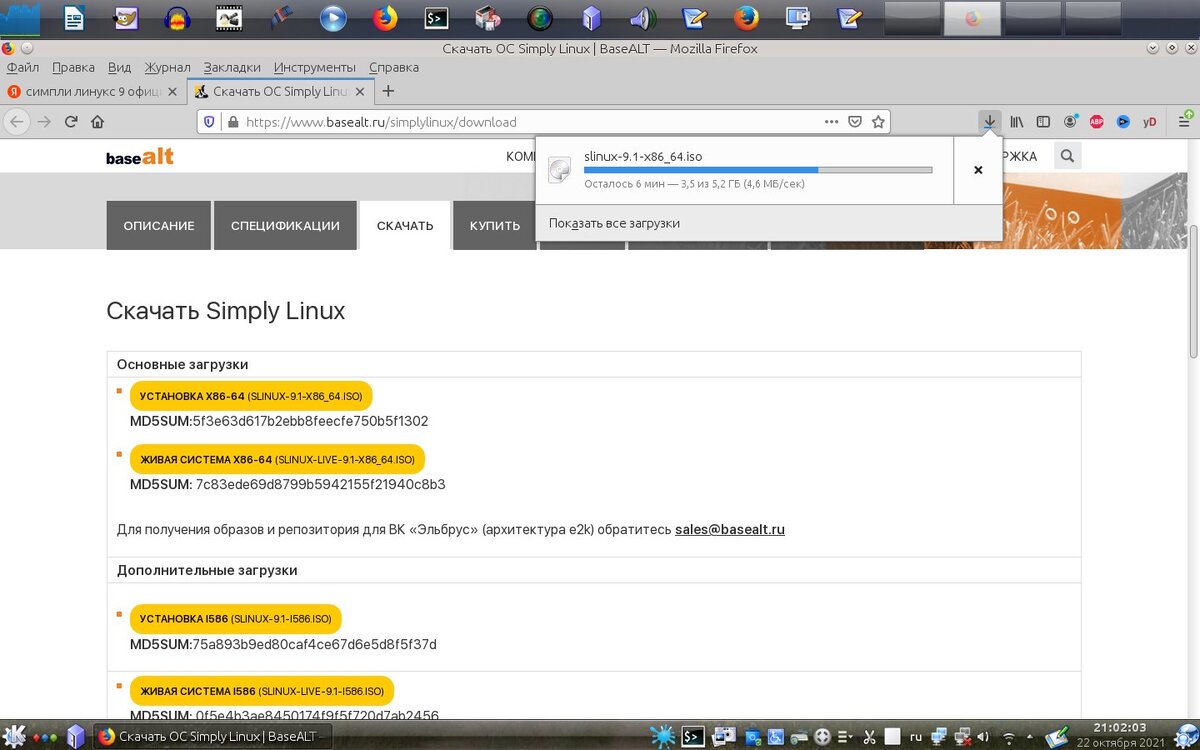Viewport: 1200px width, 750px height.
Task: Open page actions three-dot menu
Action: tap(831, 122)
